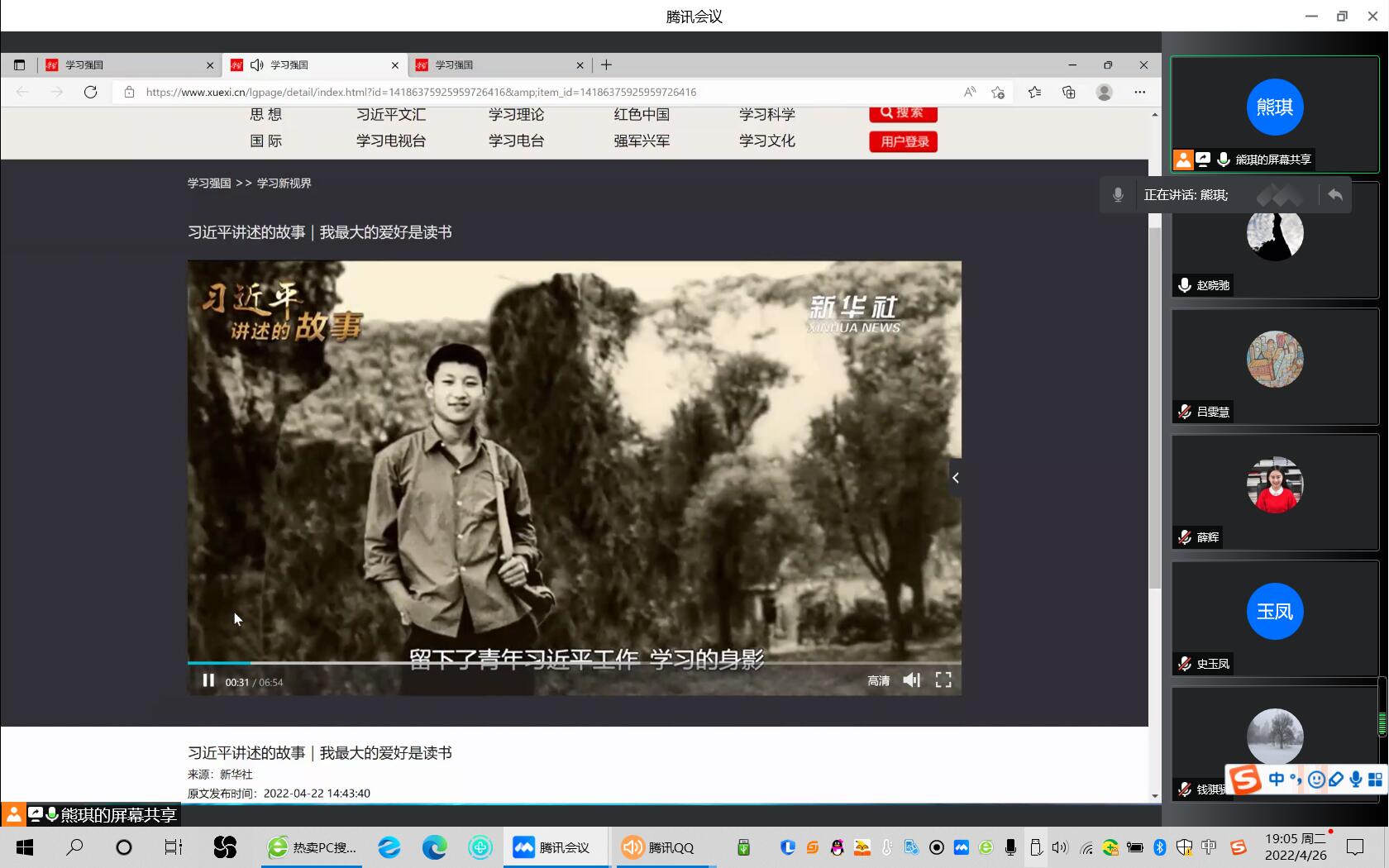Expand the side panel arrow beside video
1389x868 pixels.
955,478
